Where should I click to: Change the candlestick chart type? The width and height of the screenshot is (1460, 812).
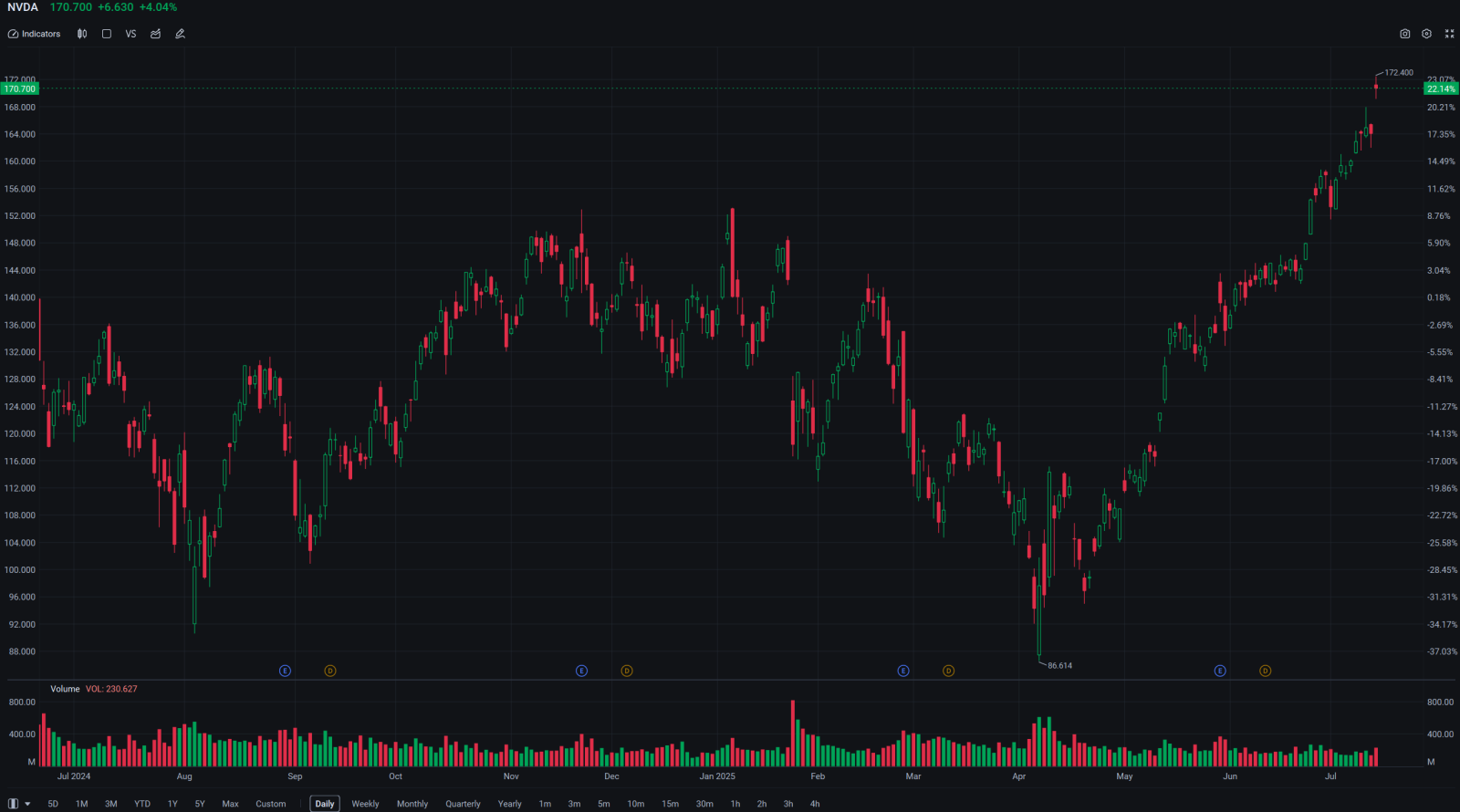82,34
